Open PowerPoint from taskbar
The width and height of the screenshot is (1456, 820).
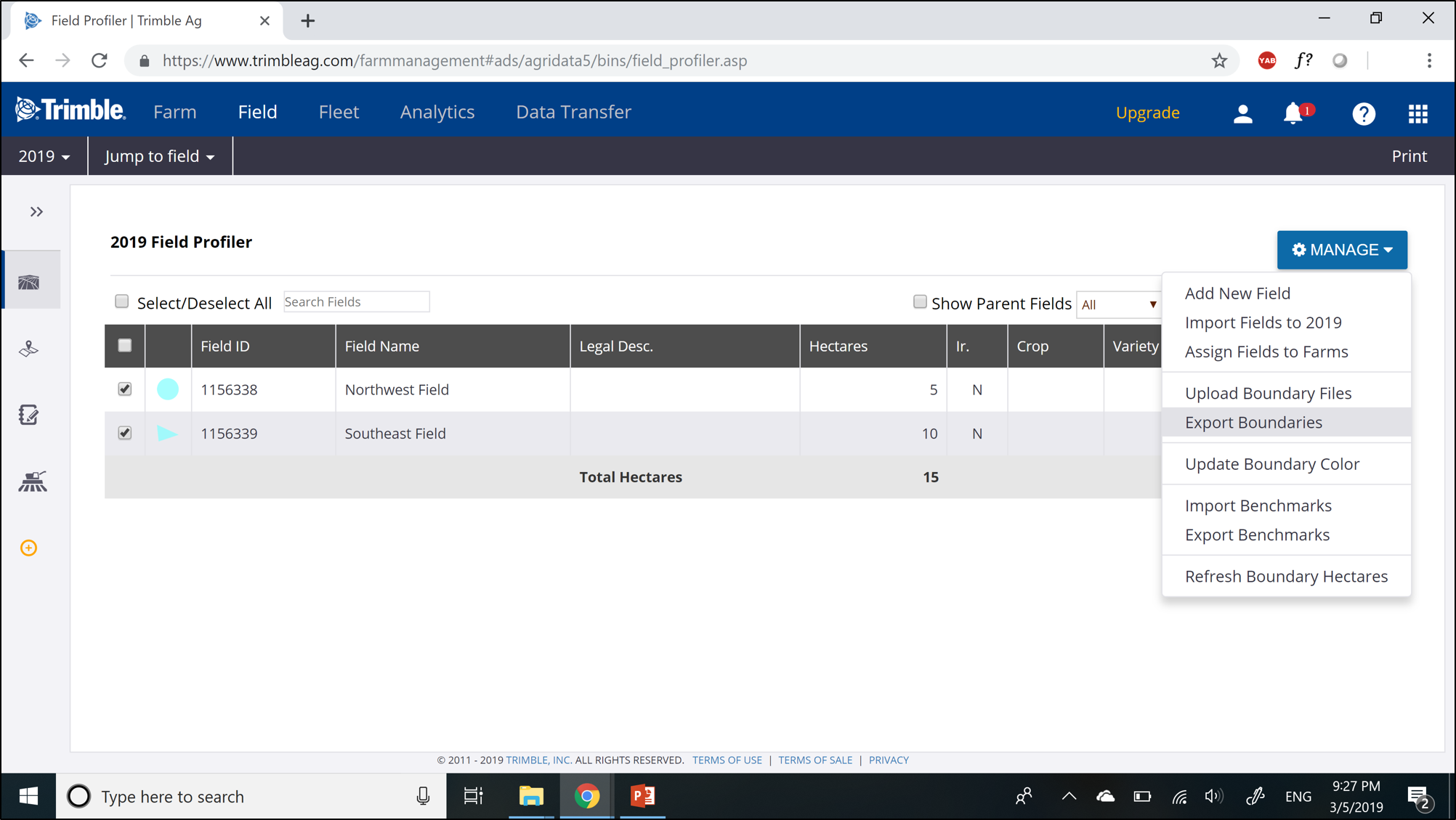click(x=643, y=796)
